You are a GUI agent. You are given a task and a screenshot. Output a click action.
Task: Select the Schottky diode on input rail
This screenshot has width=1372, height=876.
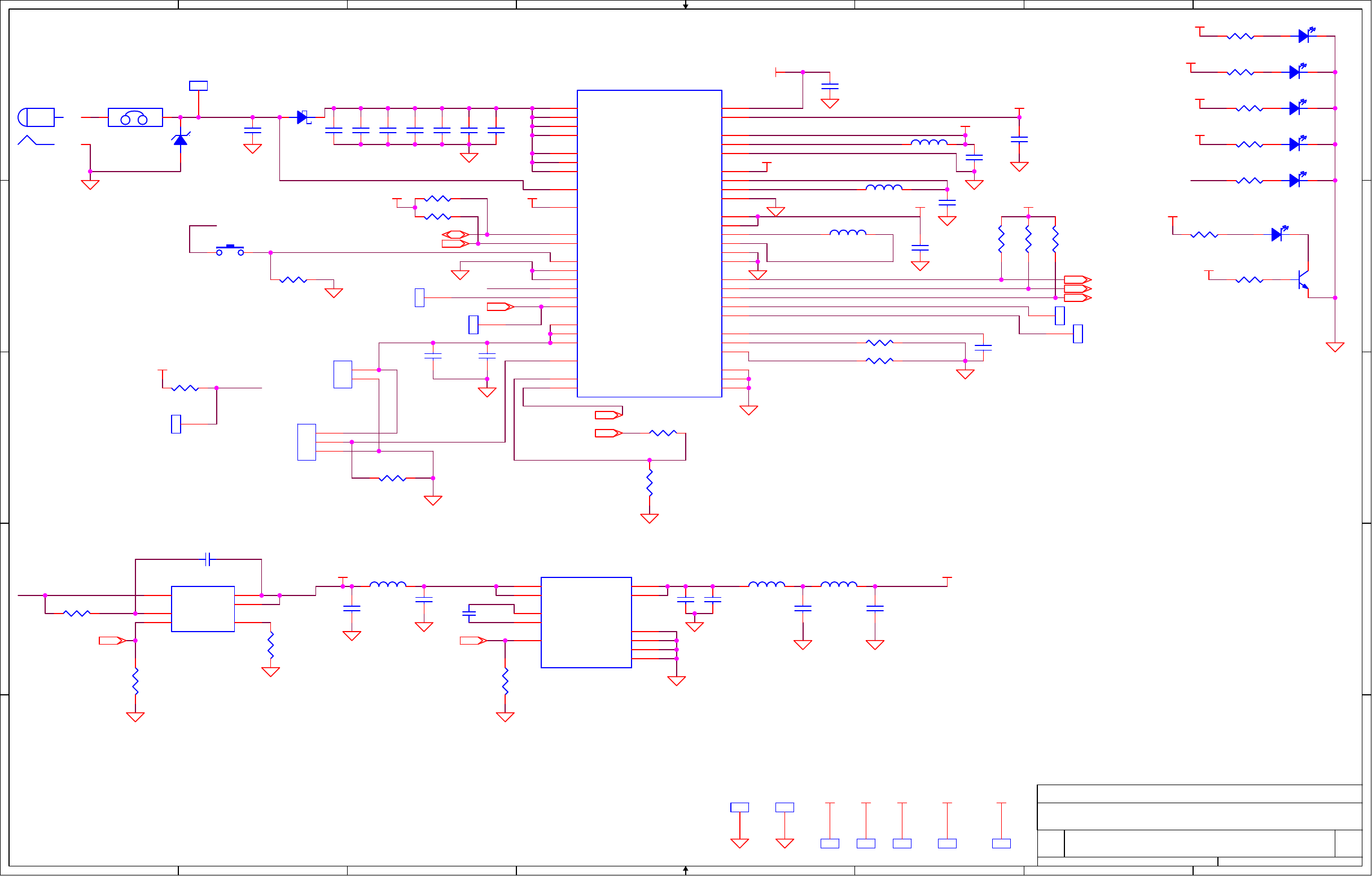tap(304, 117)
